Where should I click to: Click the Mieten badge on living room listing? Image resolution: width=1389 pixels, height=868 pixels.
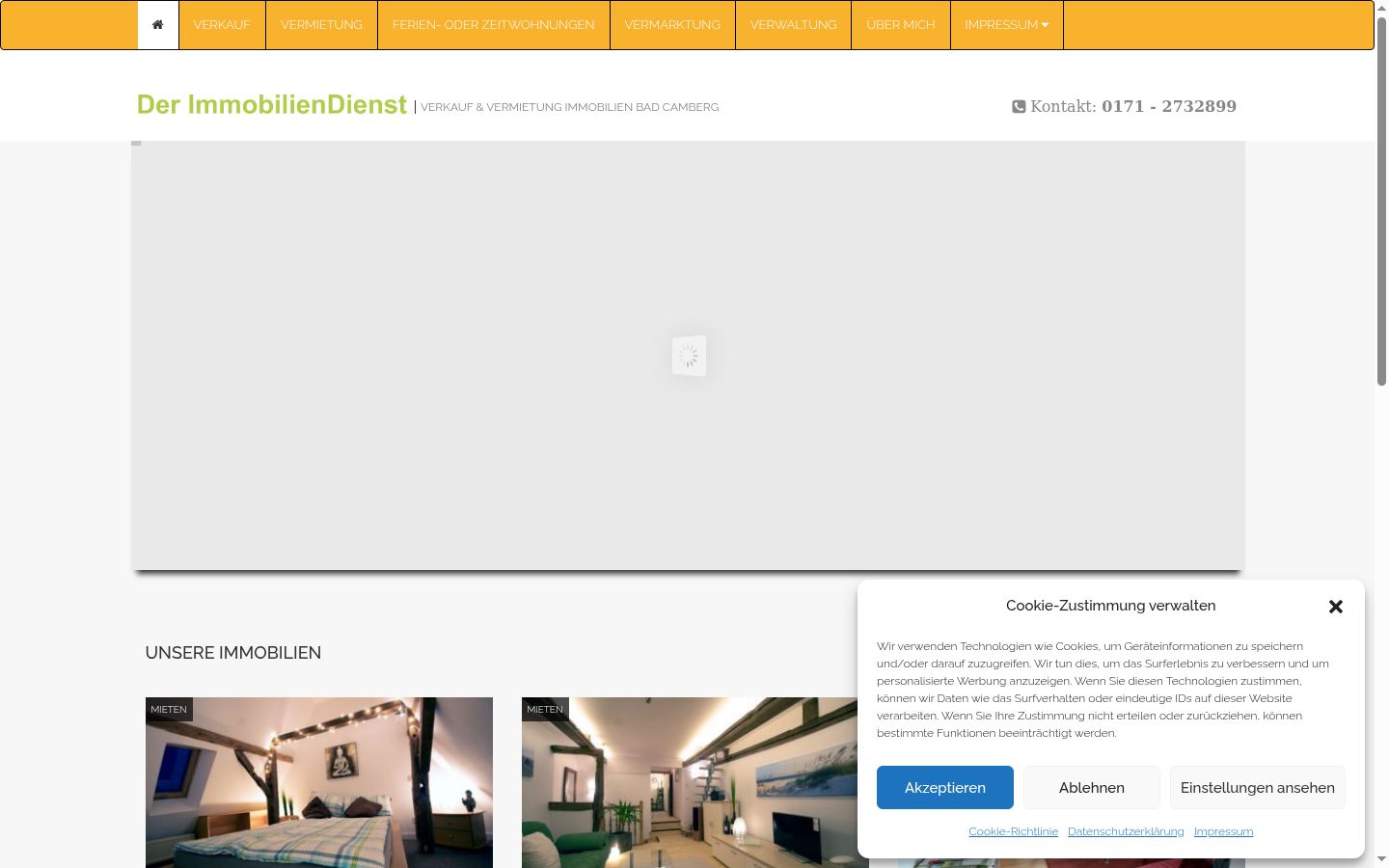pyautogui.click(x=545, y=709)
